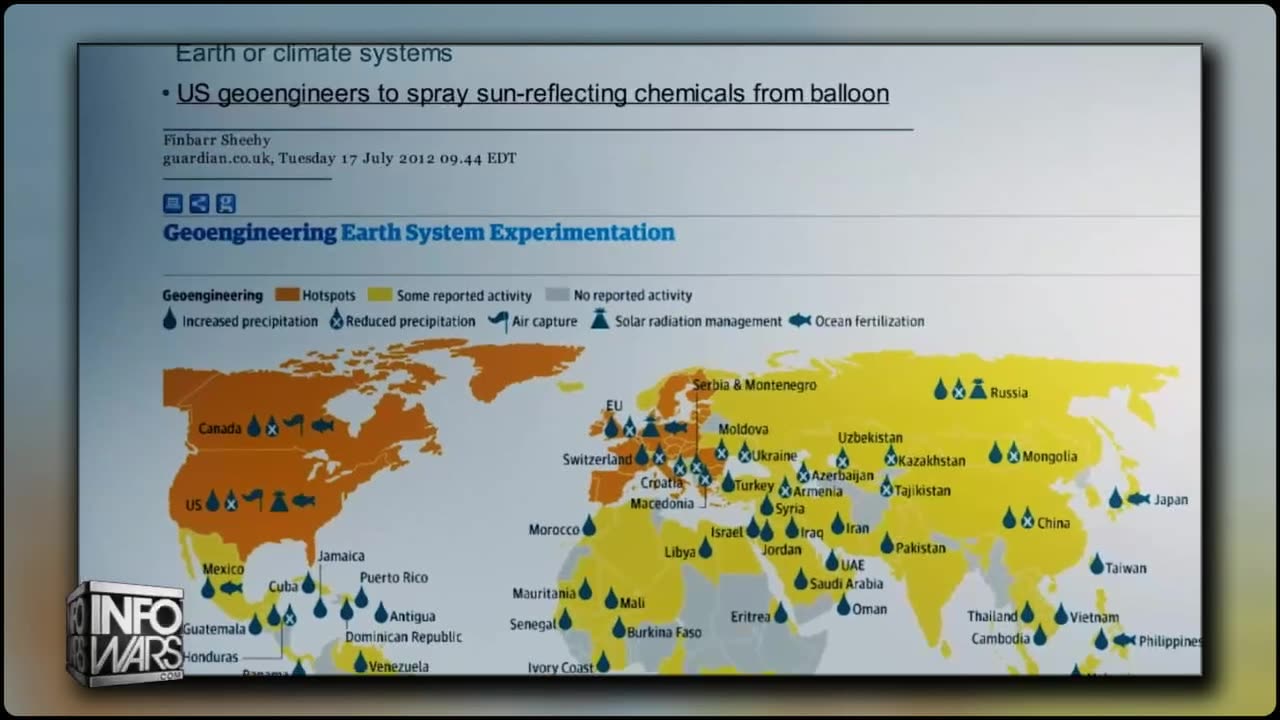Click the Dominican Republic map label

tap(404, 637)
